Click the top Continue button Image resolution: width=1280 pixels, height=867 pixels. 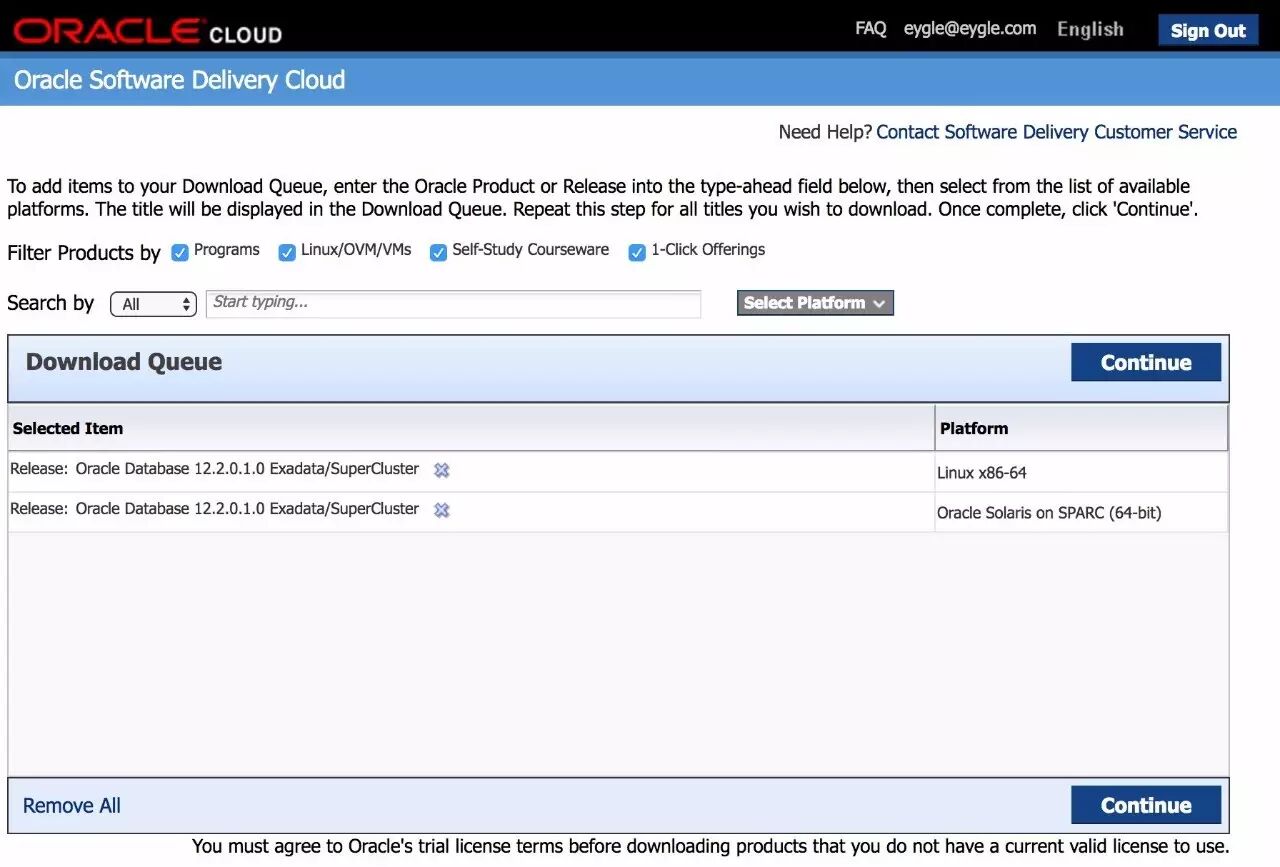pyautogui.click(x=1146, y=363)
